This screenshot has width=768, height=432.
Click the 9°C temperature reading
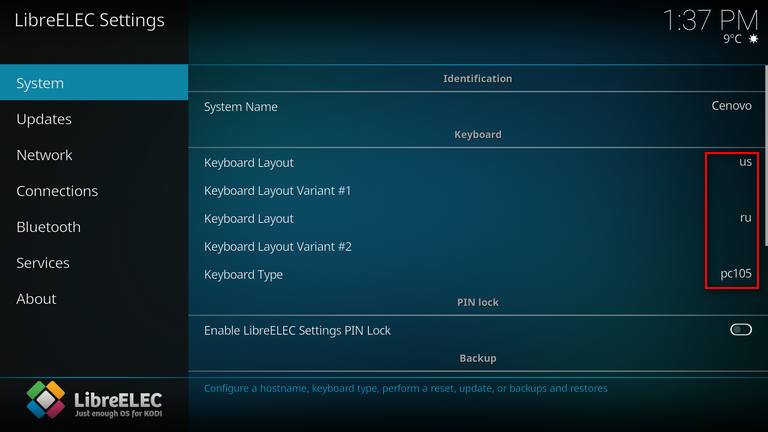[x=733, y=39]
